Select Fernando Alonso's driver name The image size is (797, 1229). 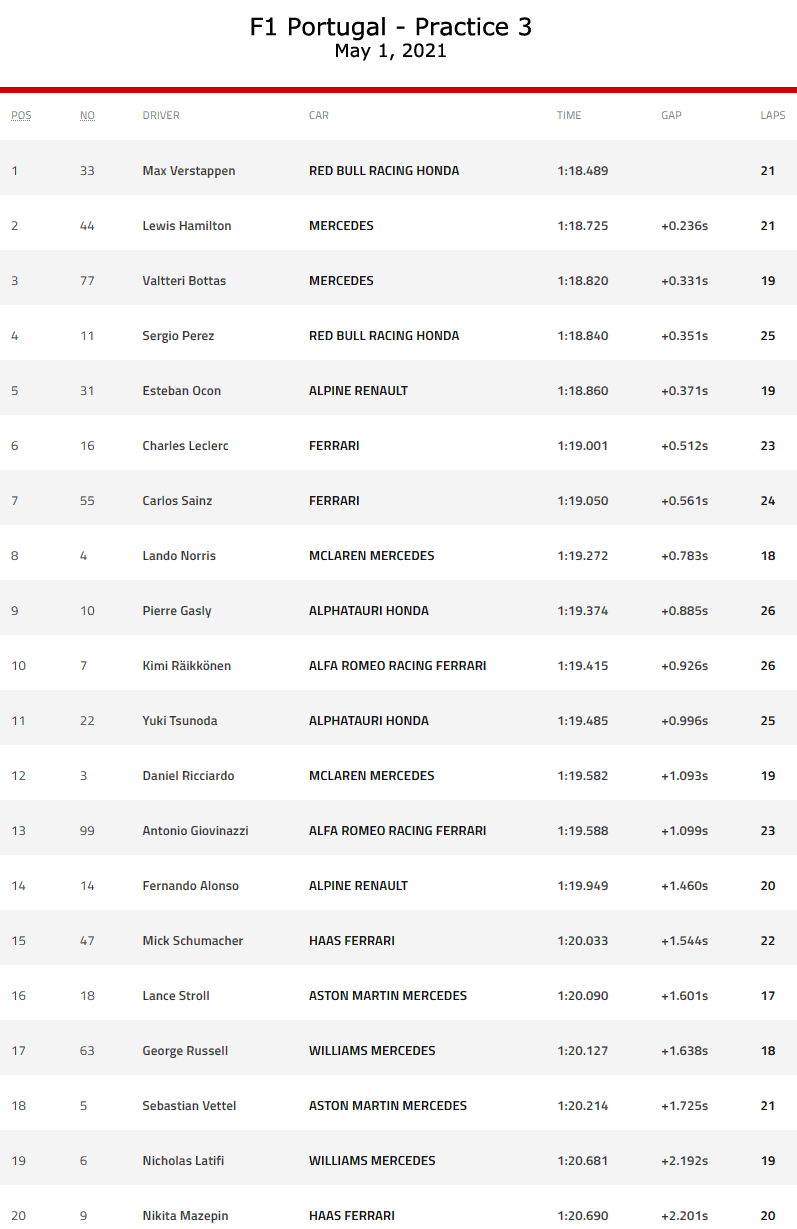pos(191,886)
